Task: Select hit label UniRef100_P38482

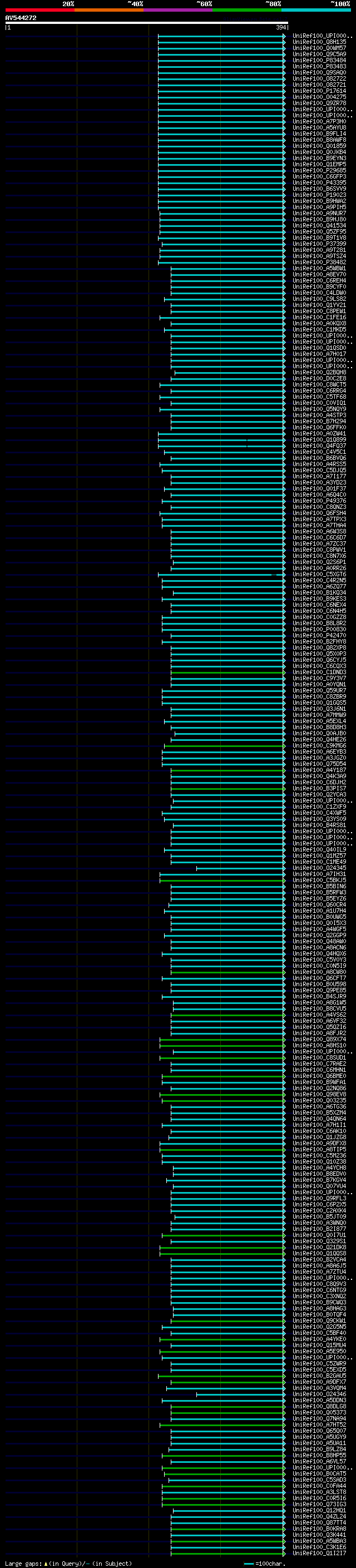Action: pyautogui.click(x=319, y=263)
